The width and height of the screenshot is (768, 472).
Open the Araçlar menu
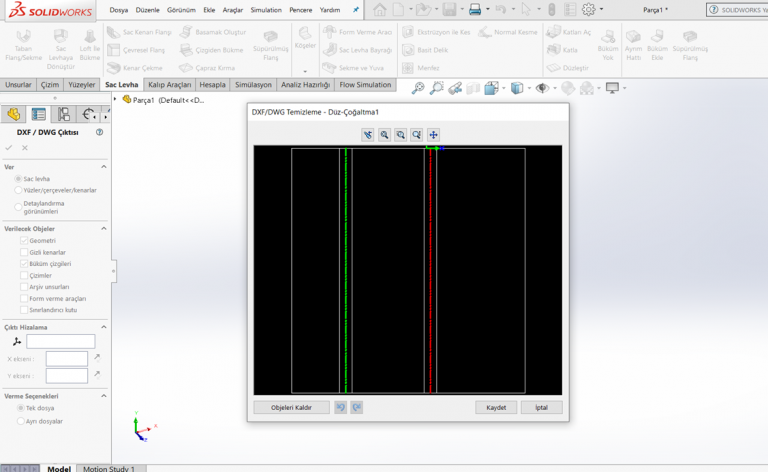[232, 10]
